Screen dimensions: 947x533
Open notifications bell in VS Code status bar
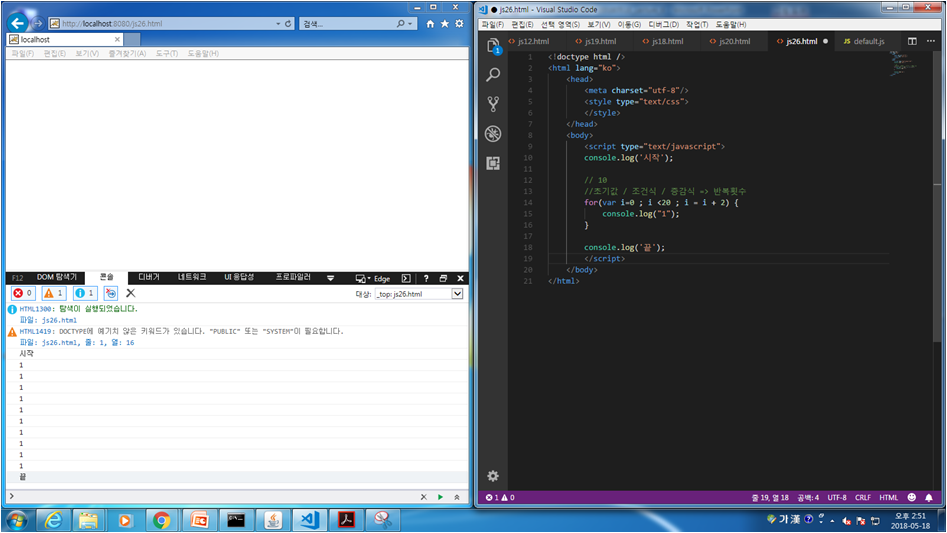click(929, 497)
